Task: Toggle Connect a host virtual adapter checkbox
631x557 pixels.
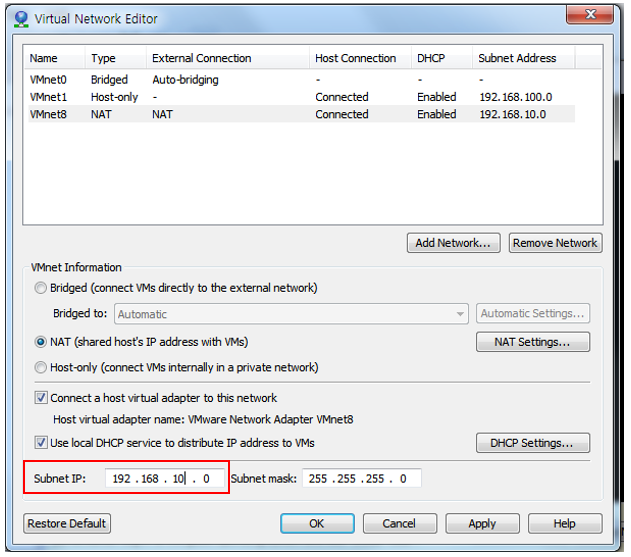Action: (41, 398)
